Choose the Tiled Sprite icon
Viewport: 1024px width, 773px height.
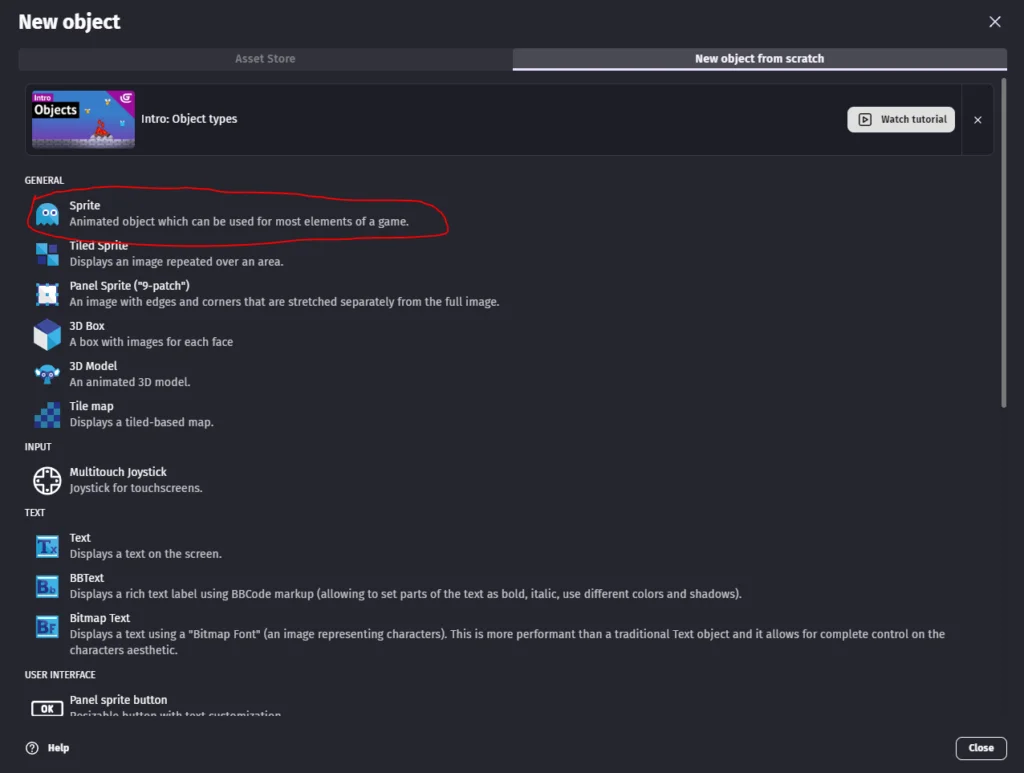pyautogui.click(x=47, y=254)
